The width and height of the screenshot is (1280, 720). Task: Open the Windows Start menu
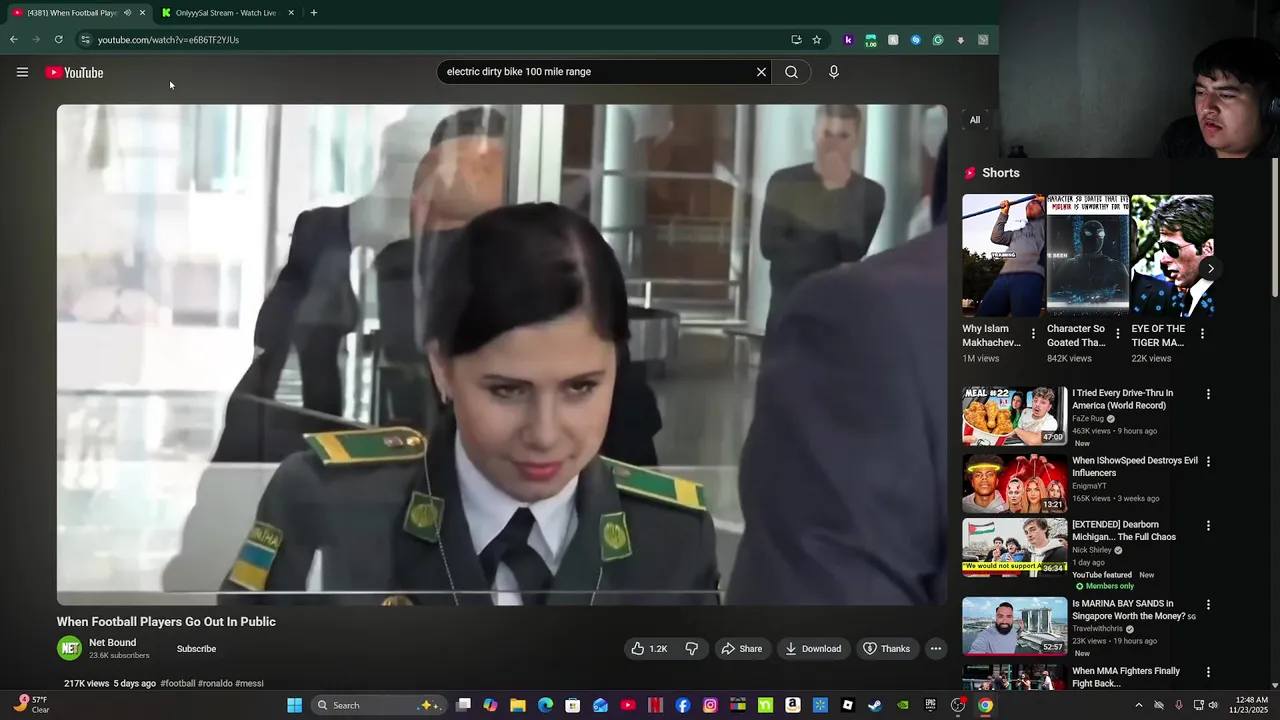pyautogui.click(x=294, y=705)
